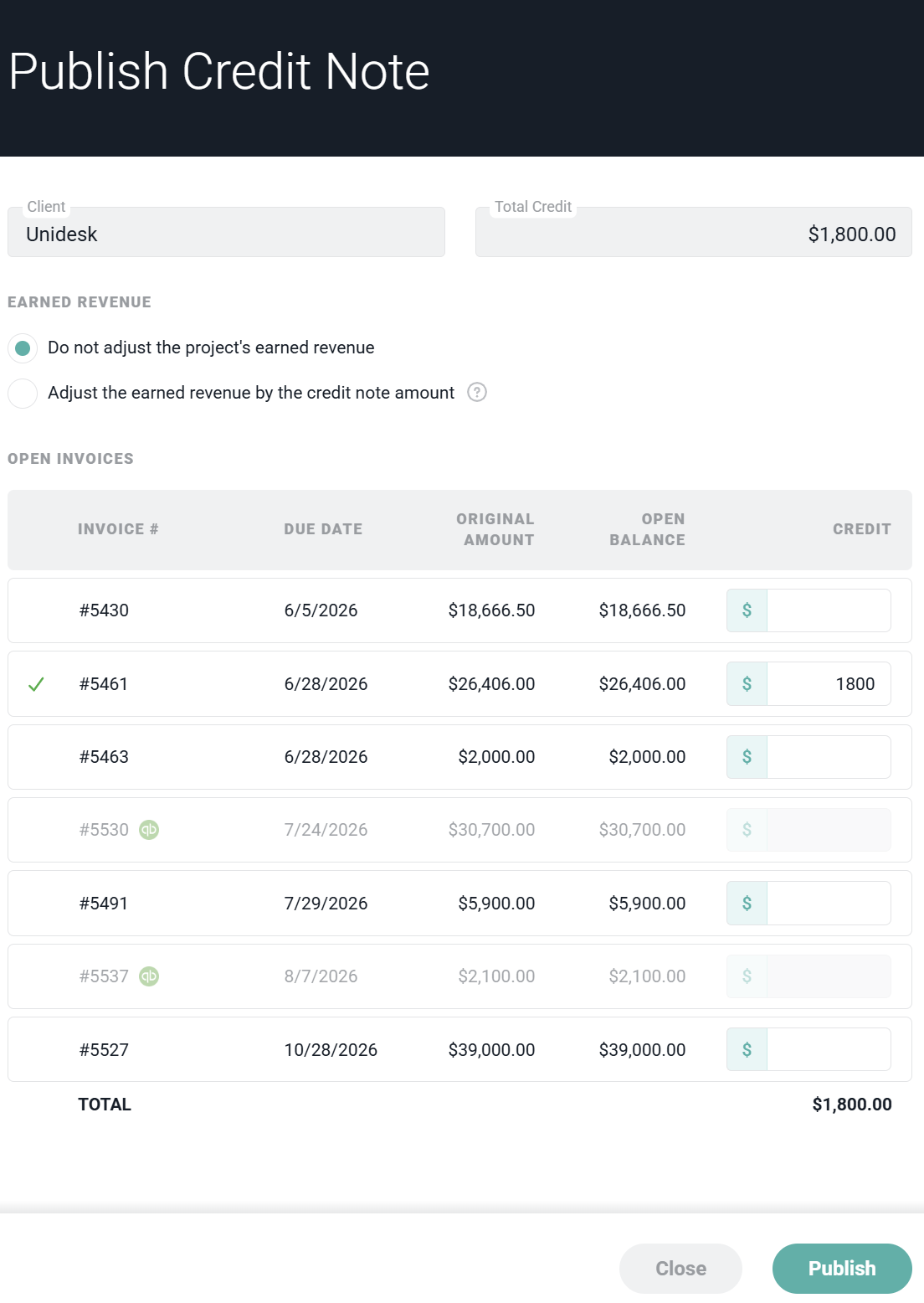Click the QuickBooks icon next to invoice #5537
924x1303 pixels.
[149, 976]
